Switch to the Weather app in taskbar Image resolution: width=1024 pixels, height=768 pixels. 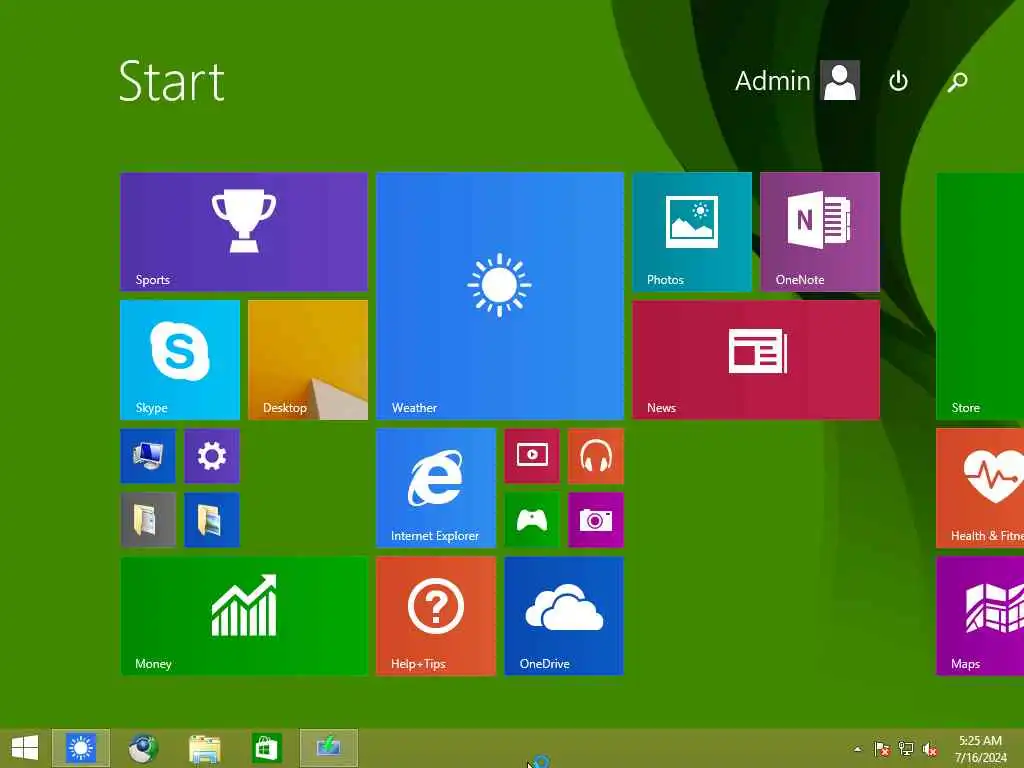(x=81, y=748)
